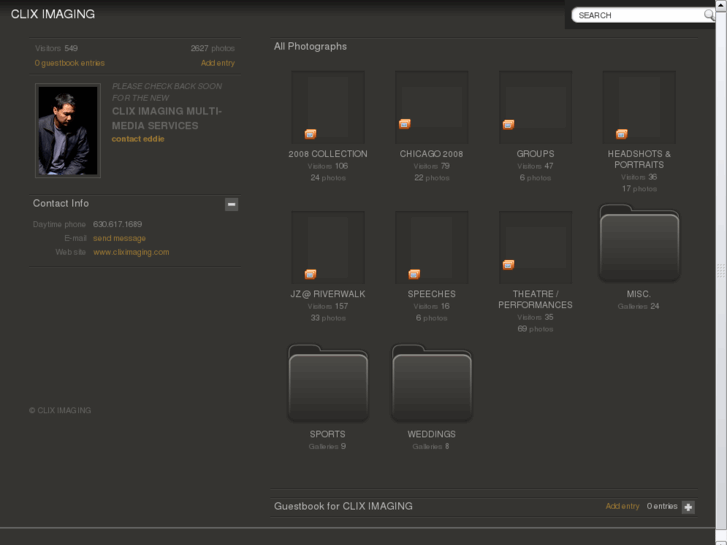The image size is (727, 545).
Task: Open the JZ@ RIVERWALK gallery thumbnail
Action: 328,247
